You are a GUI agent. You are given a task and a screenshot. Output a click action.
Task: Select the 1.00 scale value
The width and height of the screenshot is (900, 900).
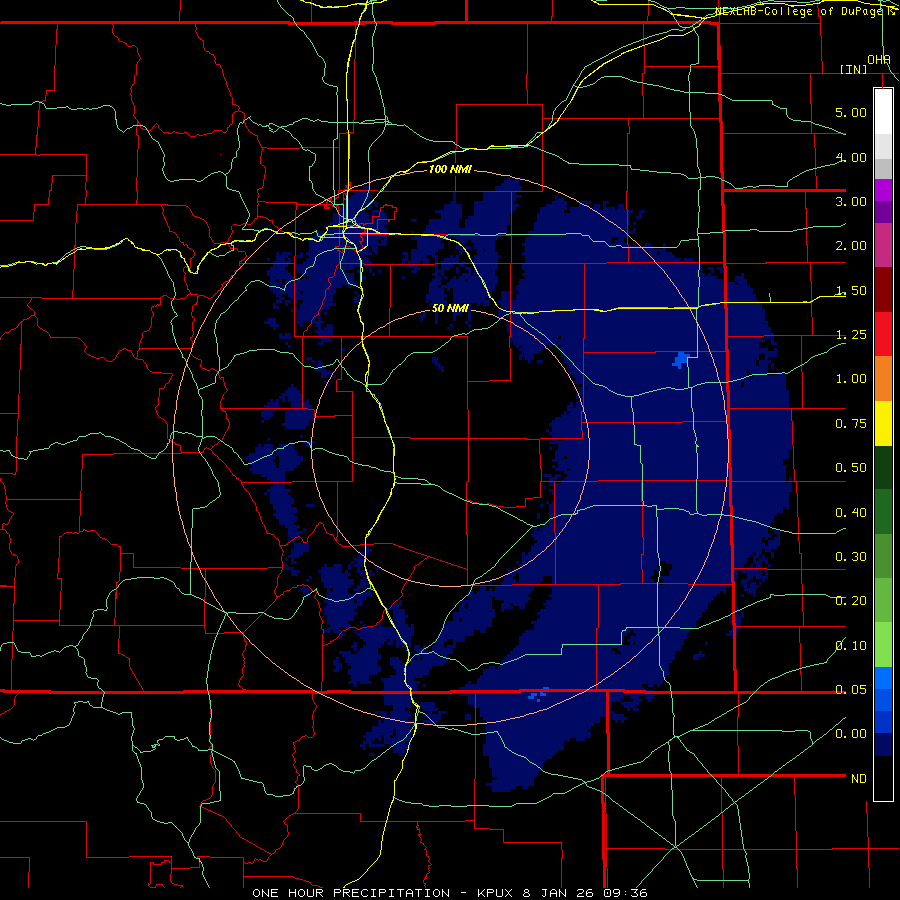coord(851,379)
